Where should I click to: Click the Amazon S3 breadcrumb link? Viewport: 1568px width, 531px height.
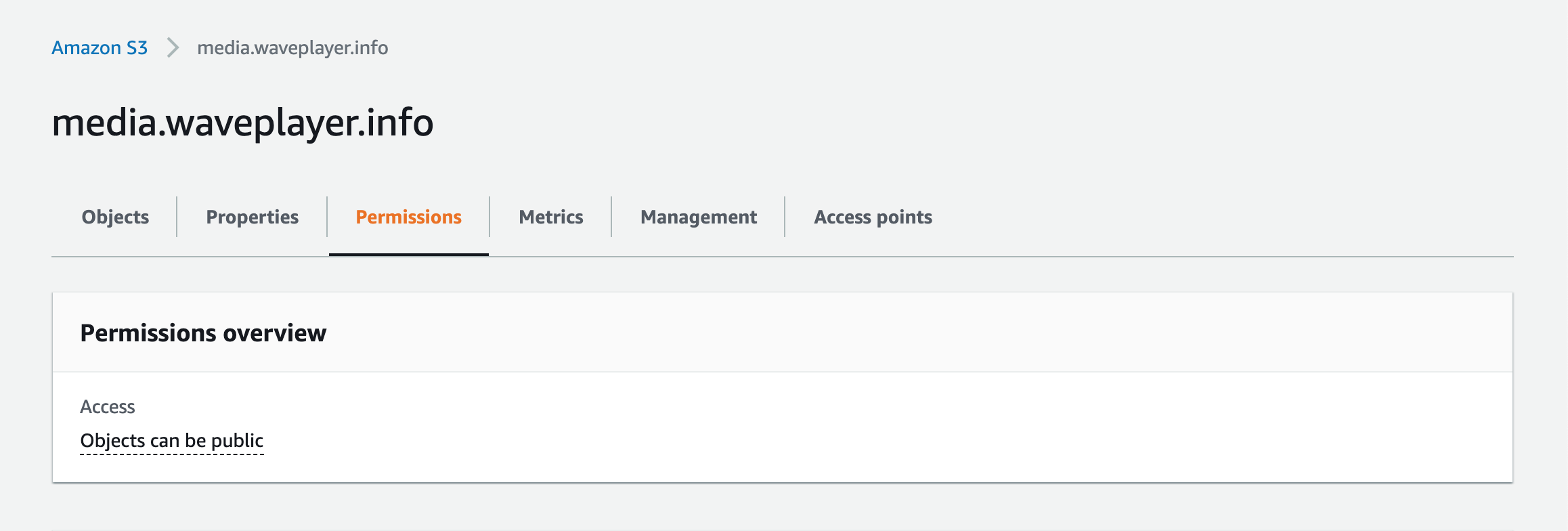click(100, 47)
